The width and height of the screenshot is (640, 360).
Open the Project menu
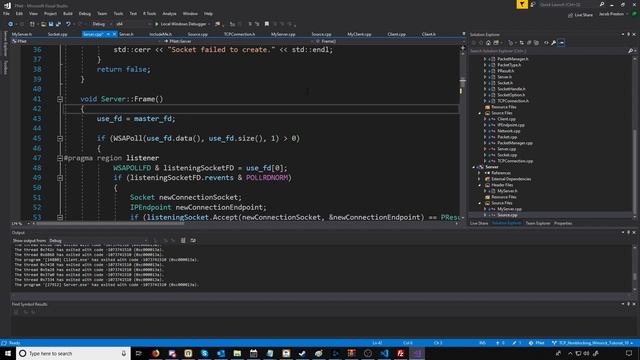pyautogui.click(x=50, y=13)
